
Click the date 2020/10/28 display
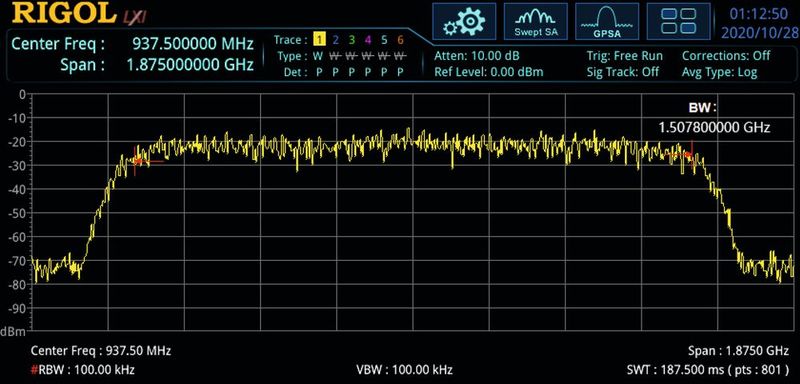760,32
